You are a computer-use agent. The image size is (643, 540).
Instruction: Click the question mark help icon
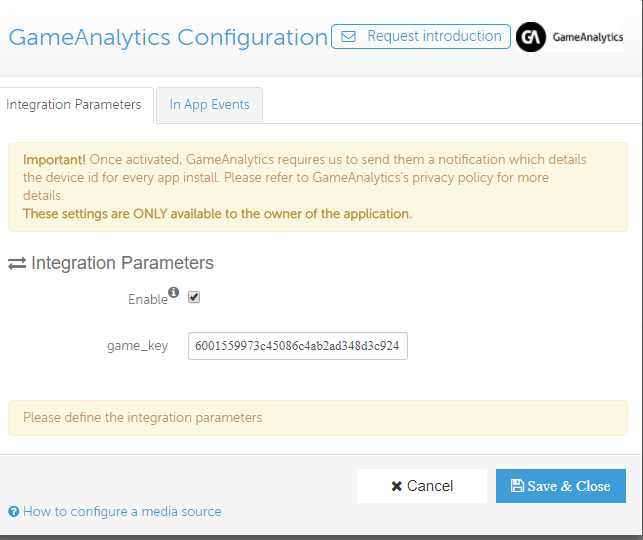tap(14, 512)
